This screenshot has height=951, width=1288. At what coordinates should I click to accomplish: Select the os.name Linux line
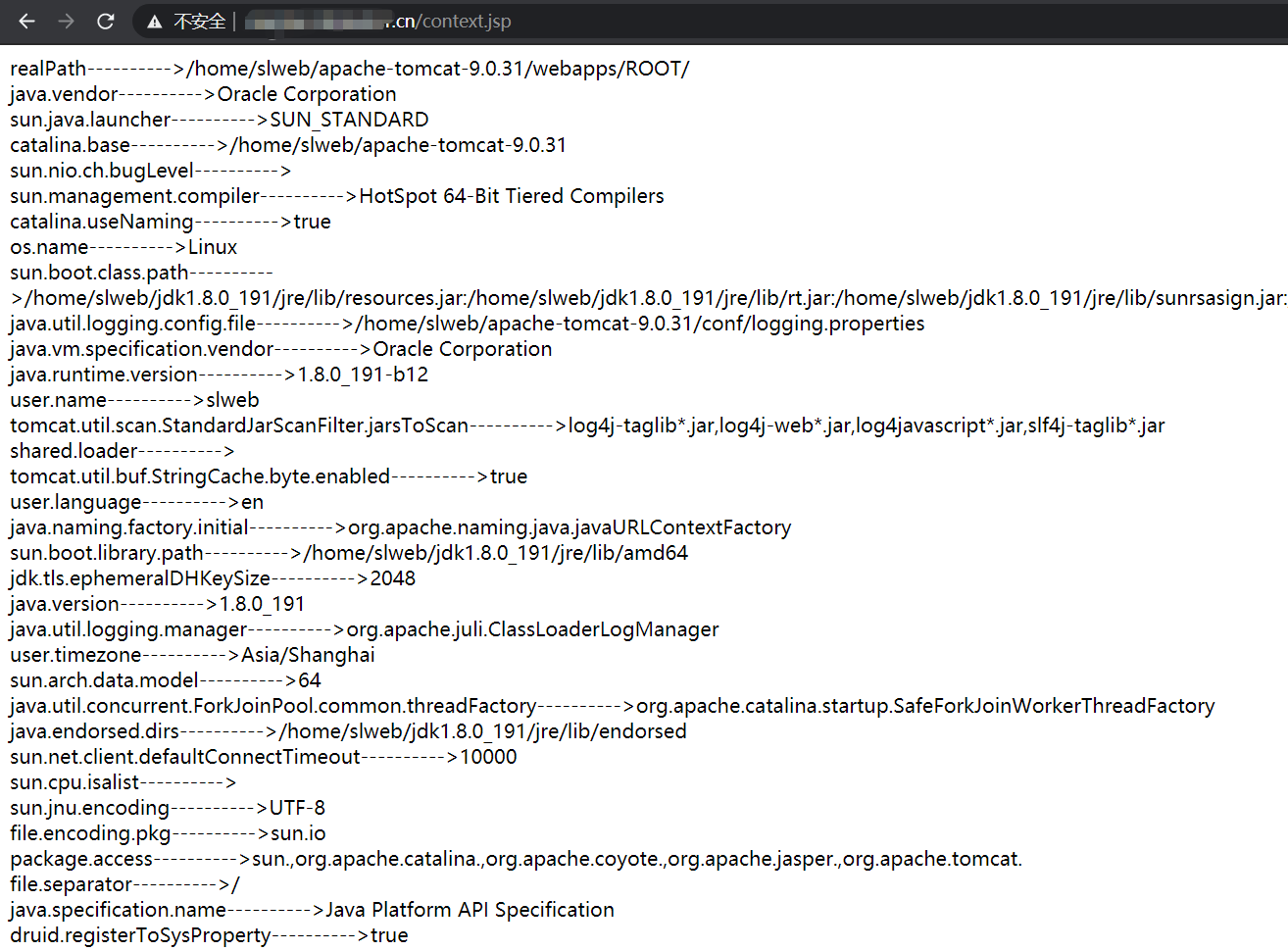point(124,247)
